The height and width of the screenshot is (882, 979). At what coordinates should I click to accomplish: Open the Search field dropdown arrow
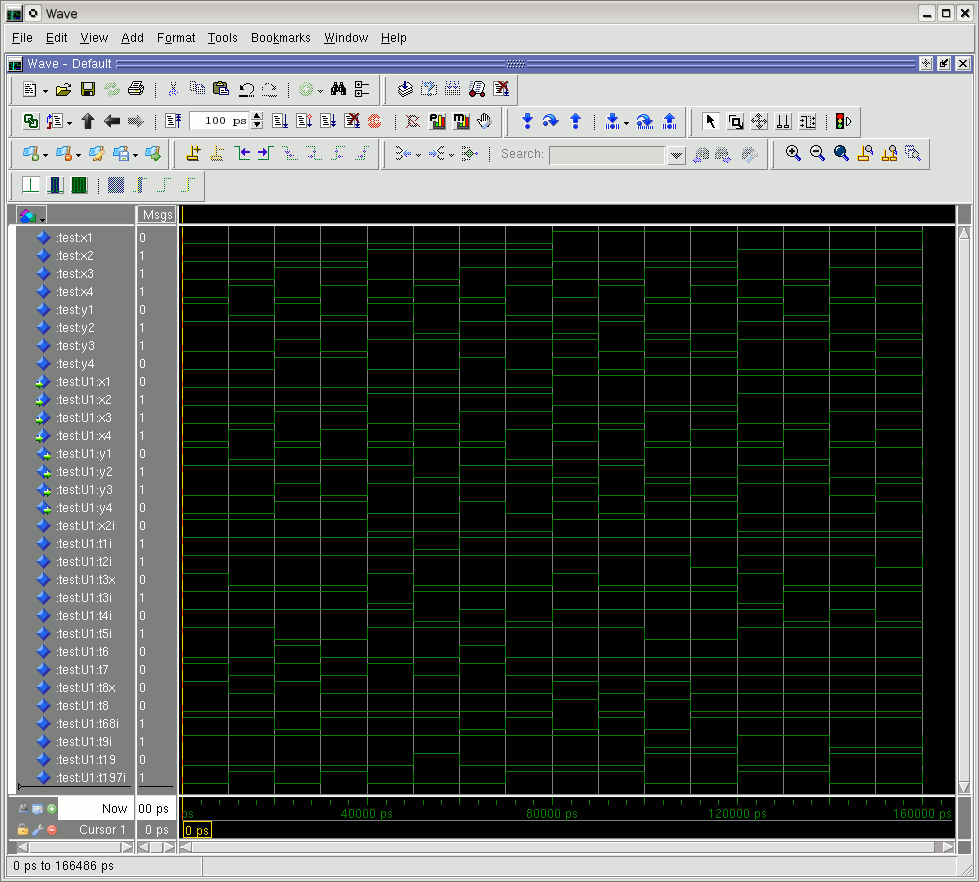(x=676, y=155)
